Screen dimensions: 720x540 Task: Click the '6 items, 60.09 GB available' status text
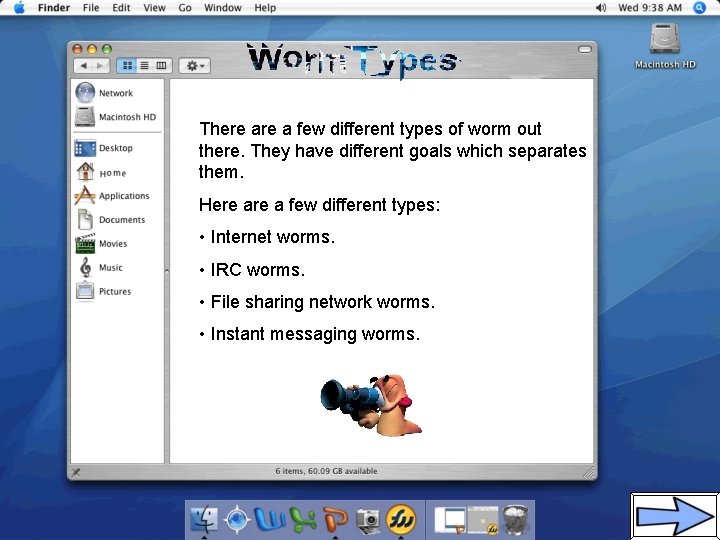point(326,471)
